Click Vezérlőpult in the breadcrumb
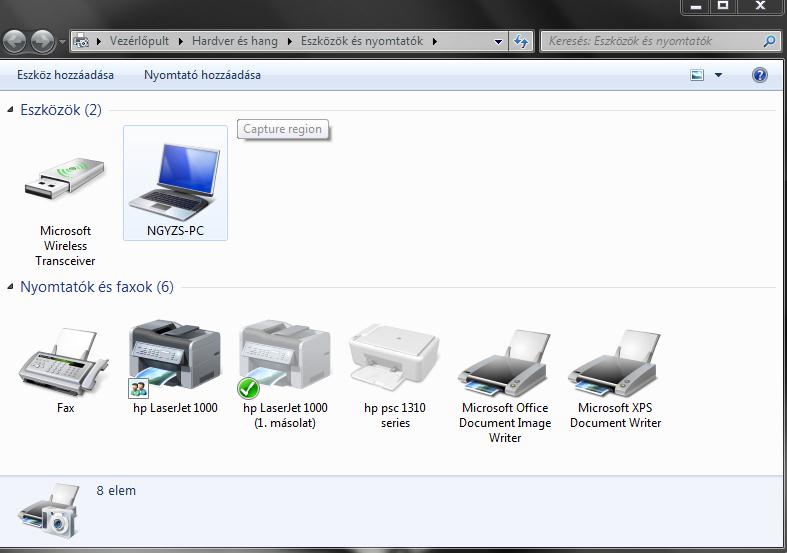The width and height of the screenshot is (787, 553). click(139, 41)
